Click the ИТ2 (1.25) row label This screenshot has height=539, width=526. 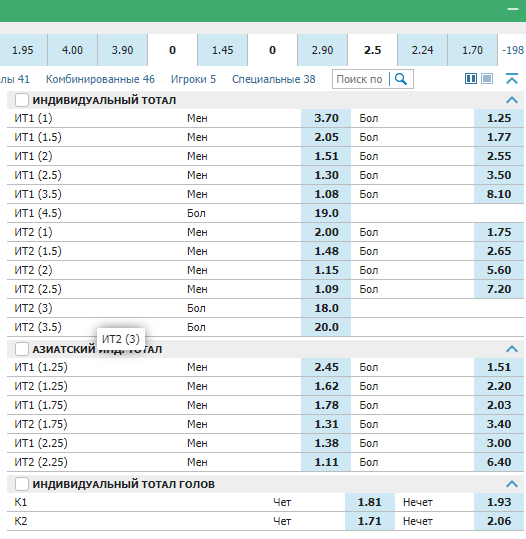point(41,386)
